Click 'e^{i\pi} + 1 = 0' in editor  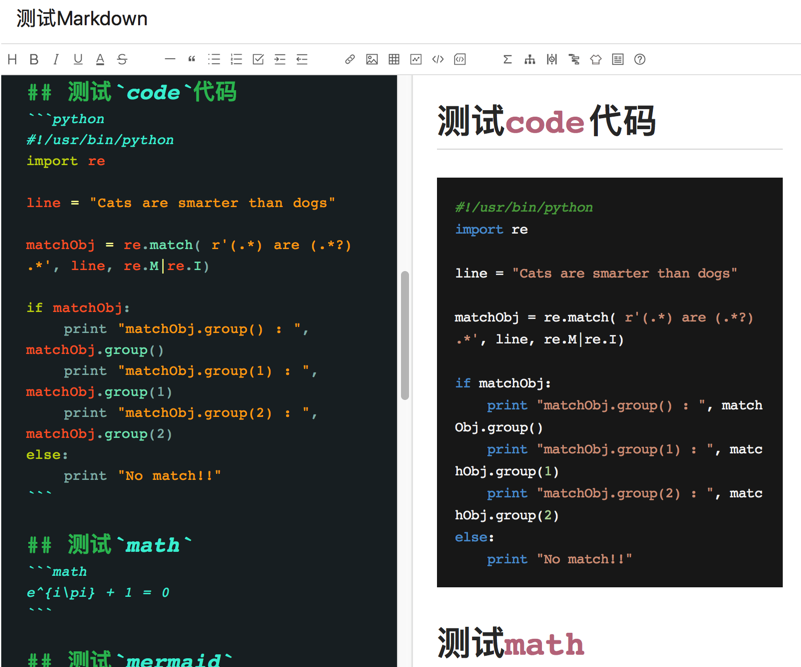[98, 592]
